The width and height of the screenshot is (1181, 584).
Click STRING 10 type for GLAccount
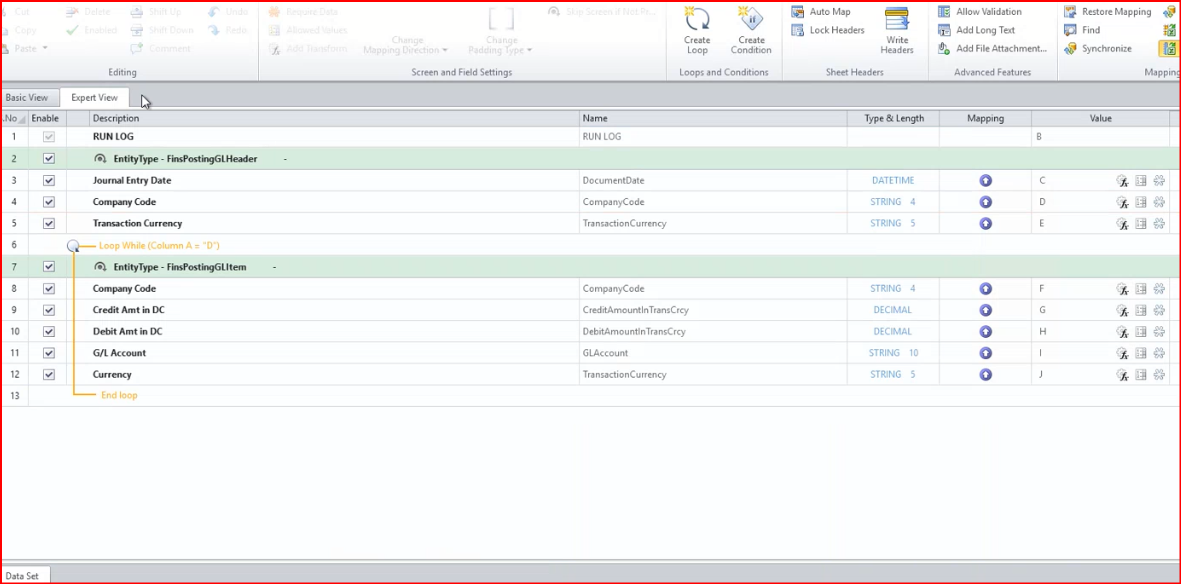pos(893,353)
